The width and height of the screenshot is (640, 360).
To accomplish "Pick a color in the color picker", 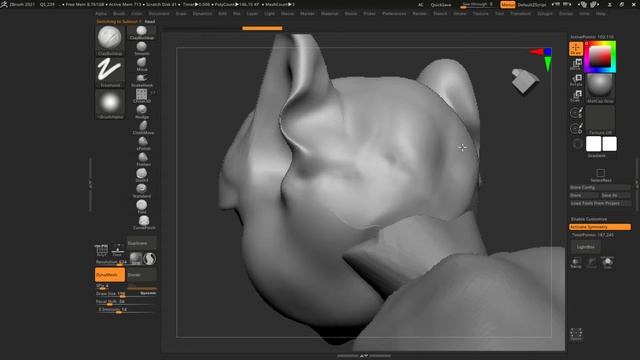I will (600, 57).
